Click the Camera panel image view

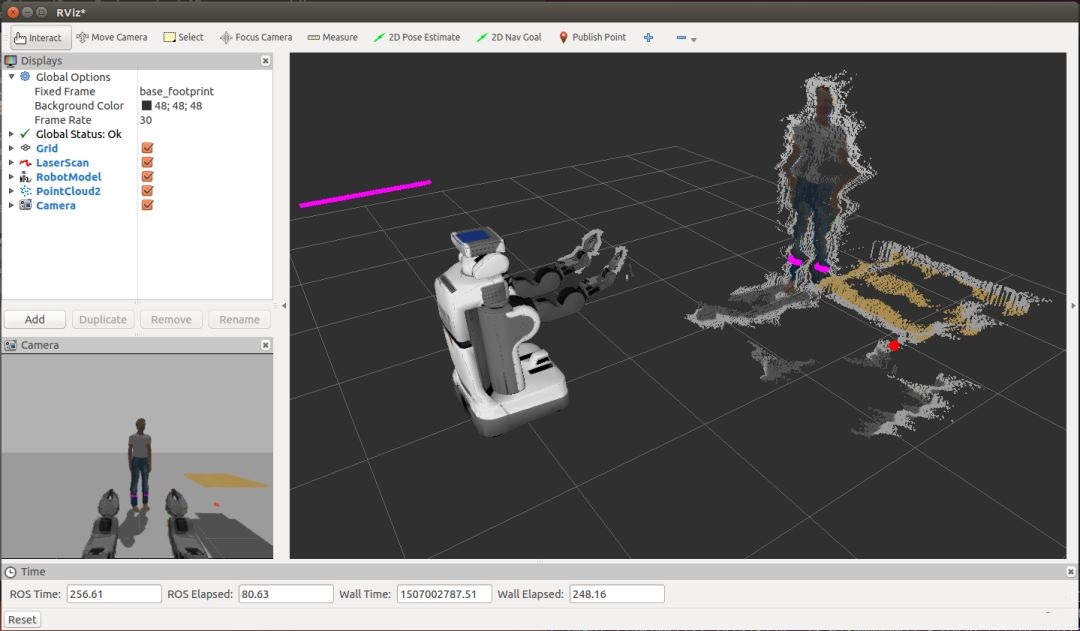[137, 456]
